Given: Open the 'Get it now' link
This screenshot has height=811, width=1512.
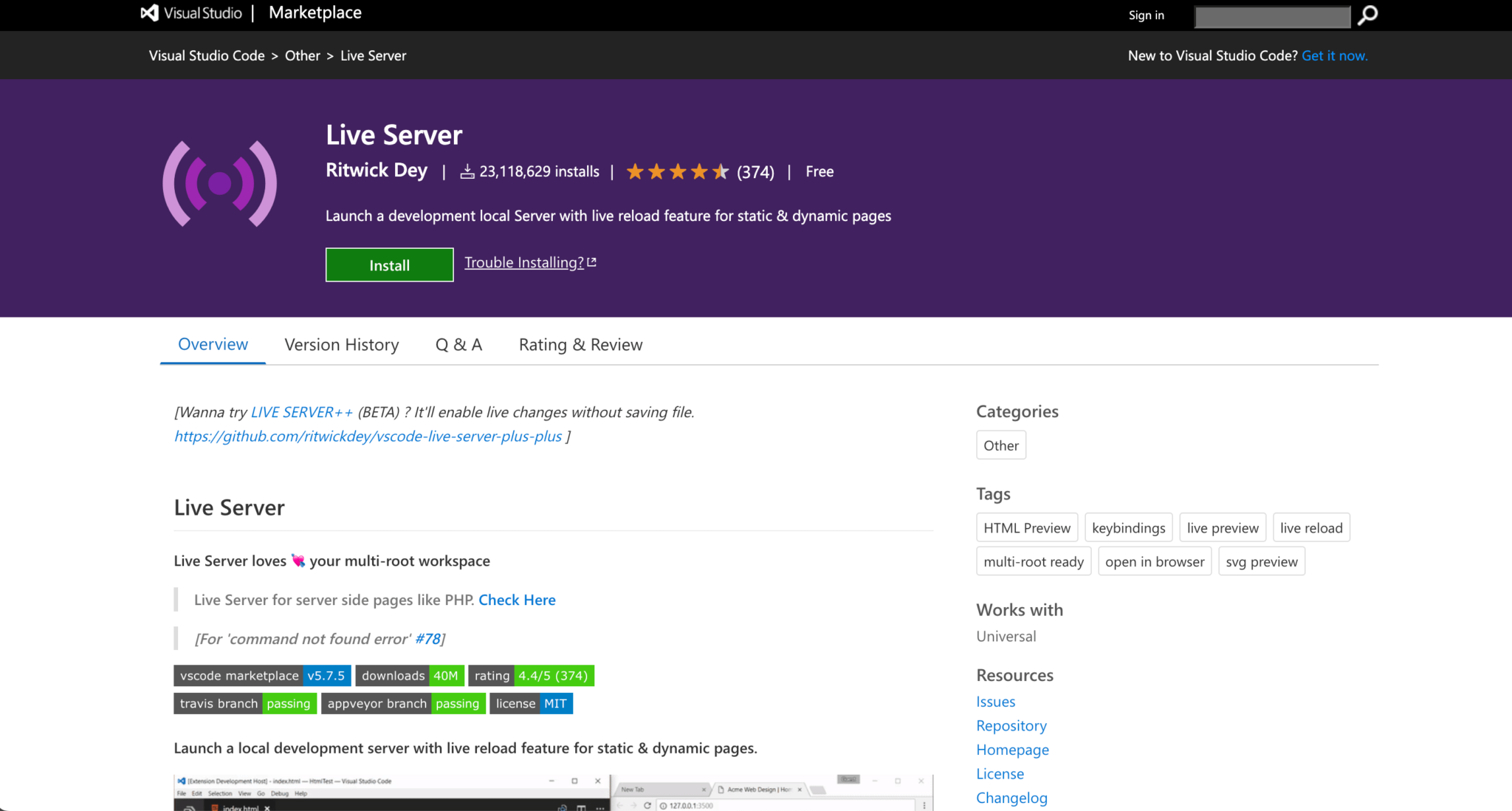Looking at the screenshot, I should coord(1335,55).
